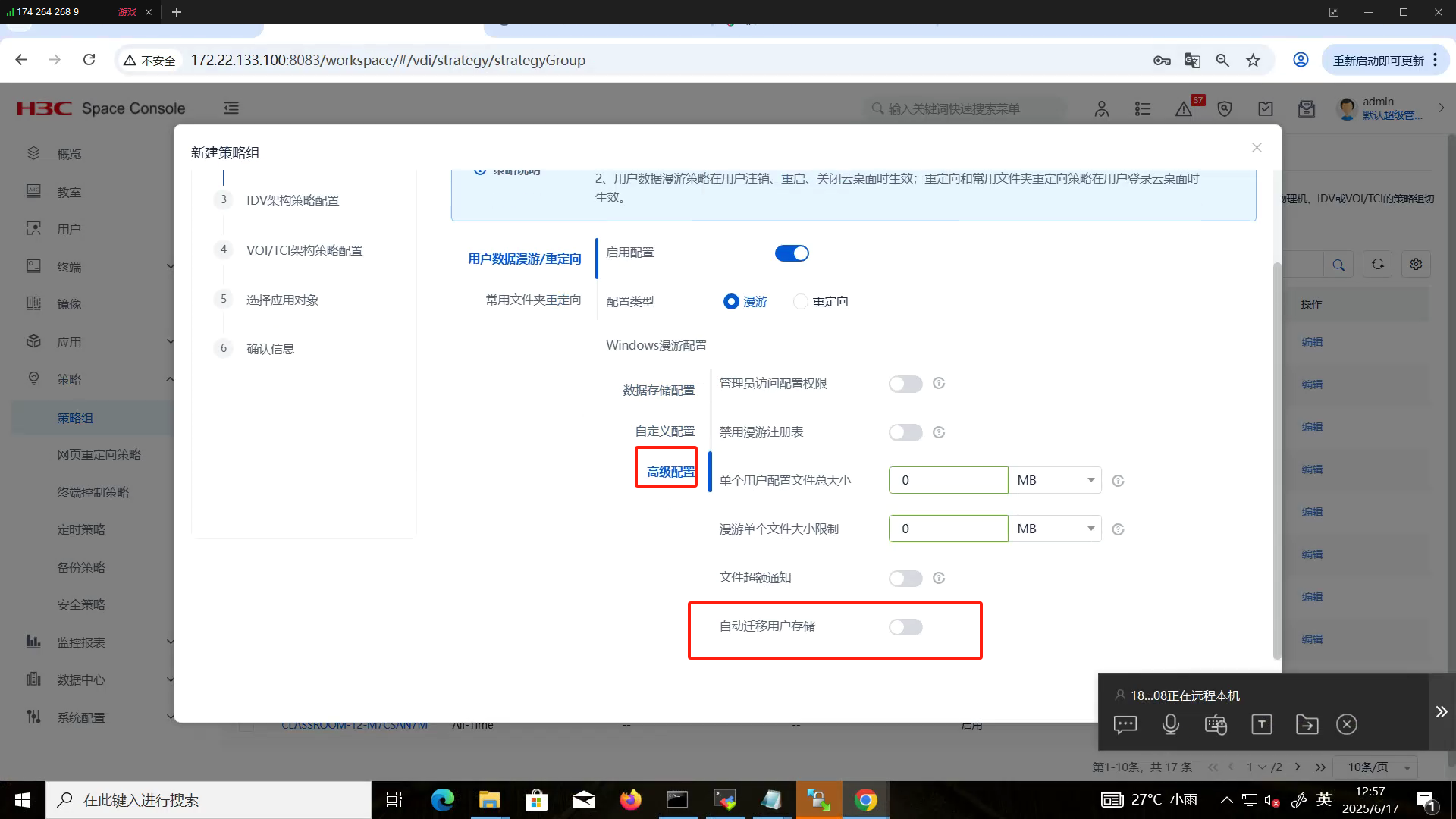
Task: Click the security shield icon in header
Action: tap(1224, 109)
